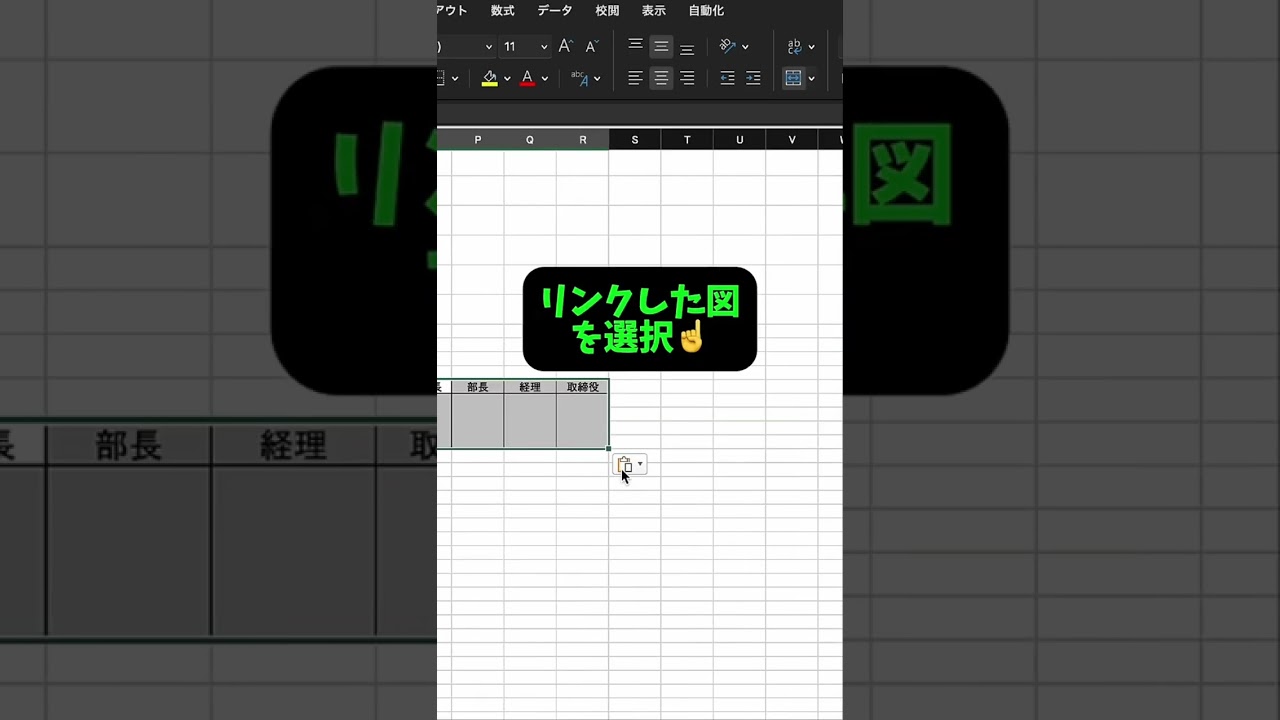
Task: Open the fill color dropdown arrow
Action: (x=507, y=79)
